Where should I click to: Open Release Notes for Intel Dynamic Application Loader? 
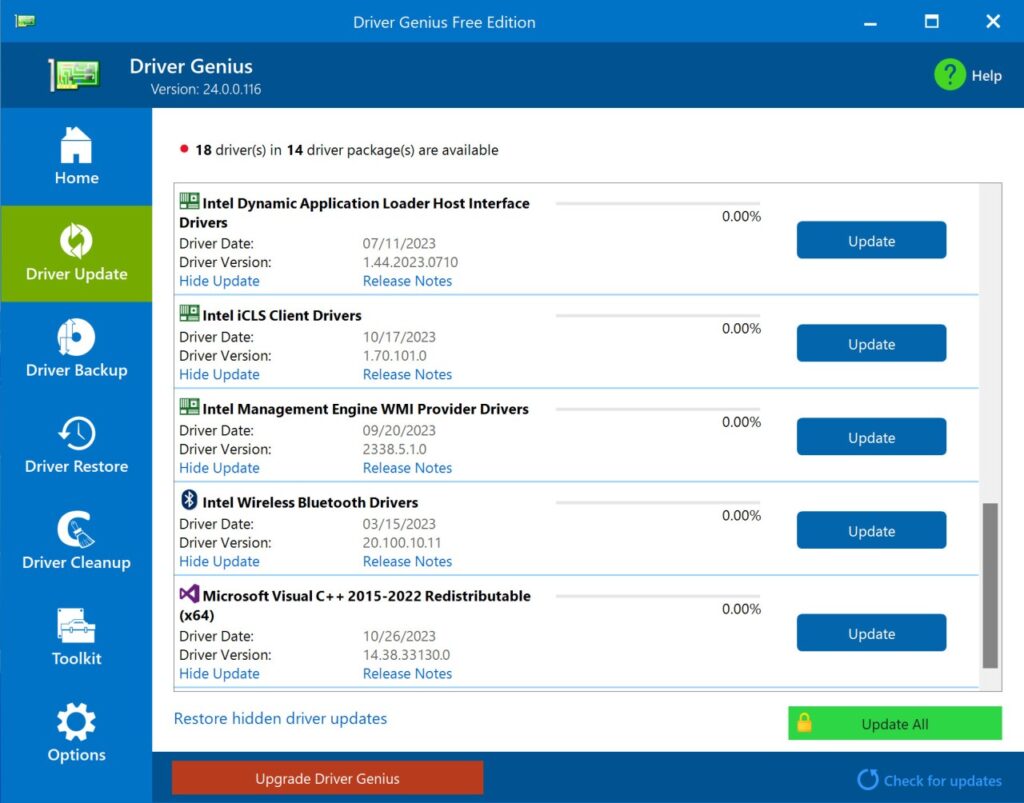coord(408,281)
